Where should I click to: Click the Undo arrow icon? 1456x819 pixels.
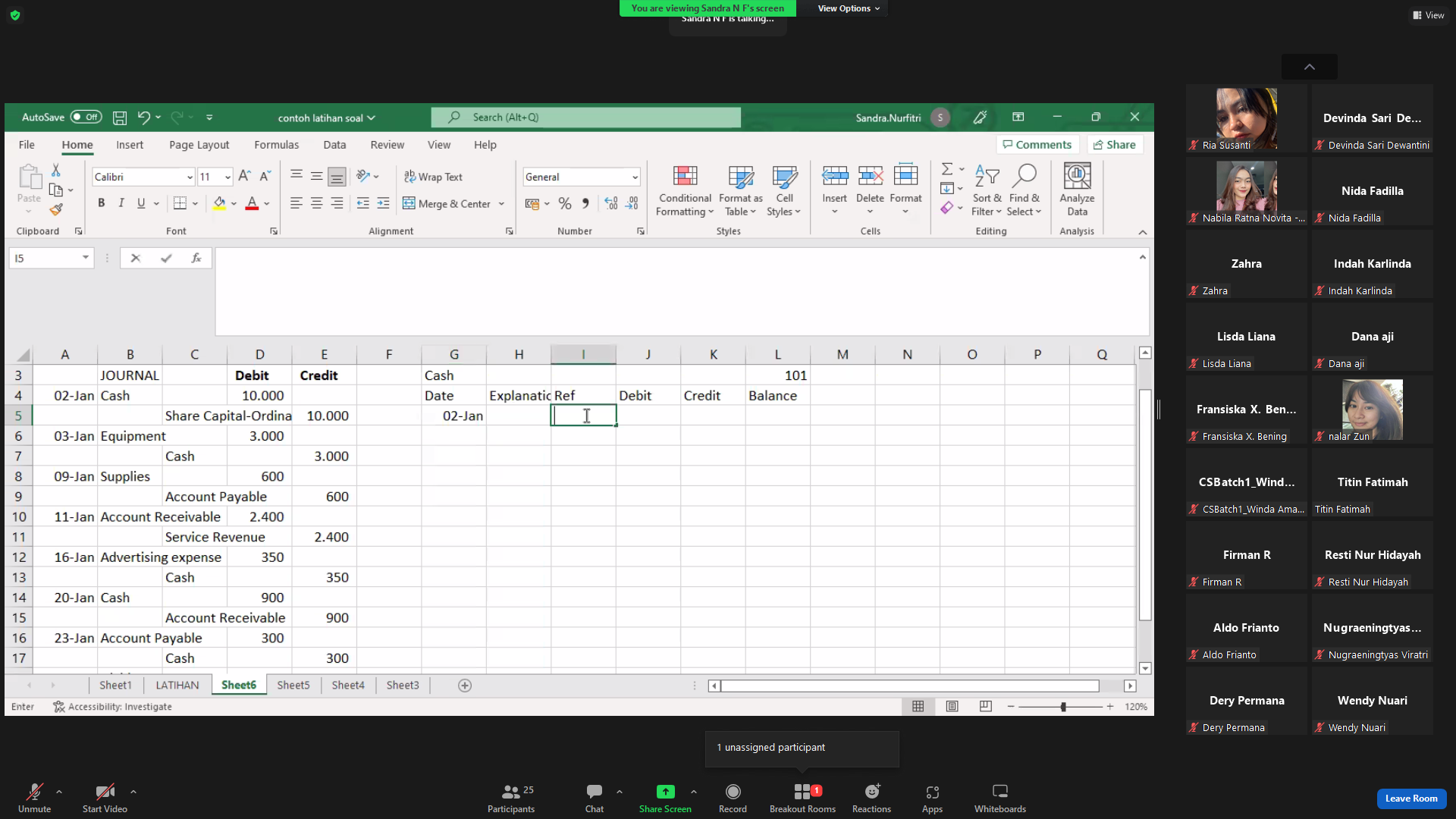pos(143,118)
